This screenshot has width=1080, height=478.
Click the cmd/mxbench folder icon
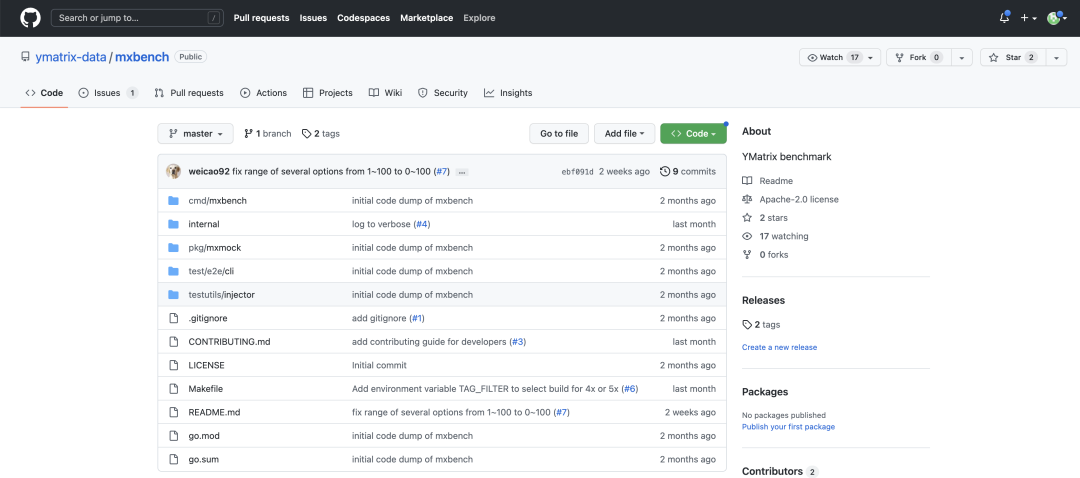(x=173, y=201)
